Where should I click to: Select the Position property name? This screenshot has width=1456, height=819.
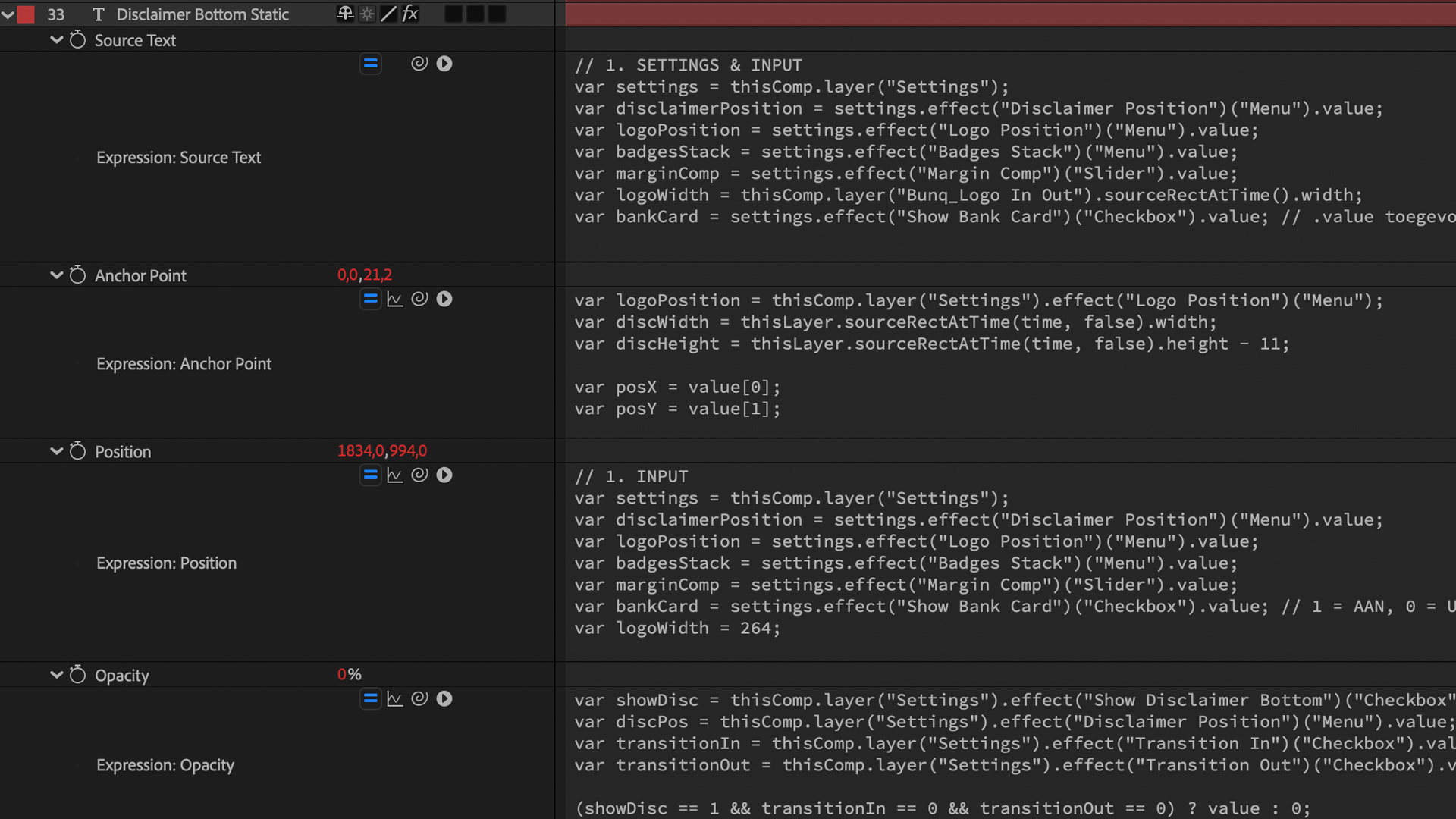(123, 451)
